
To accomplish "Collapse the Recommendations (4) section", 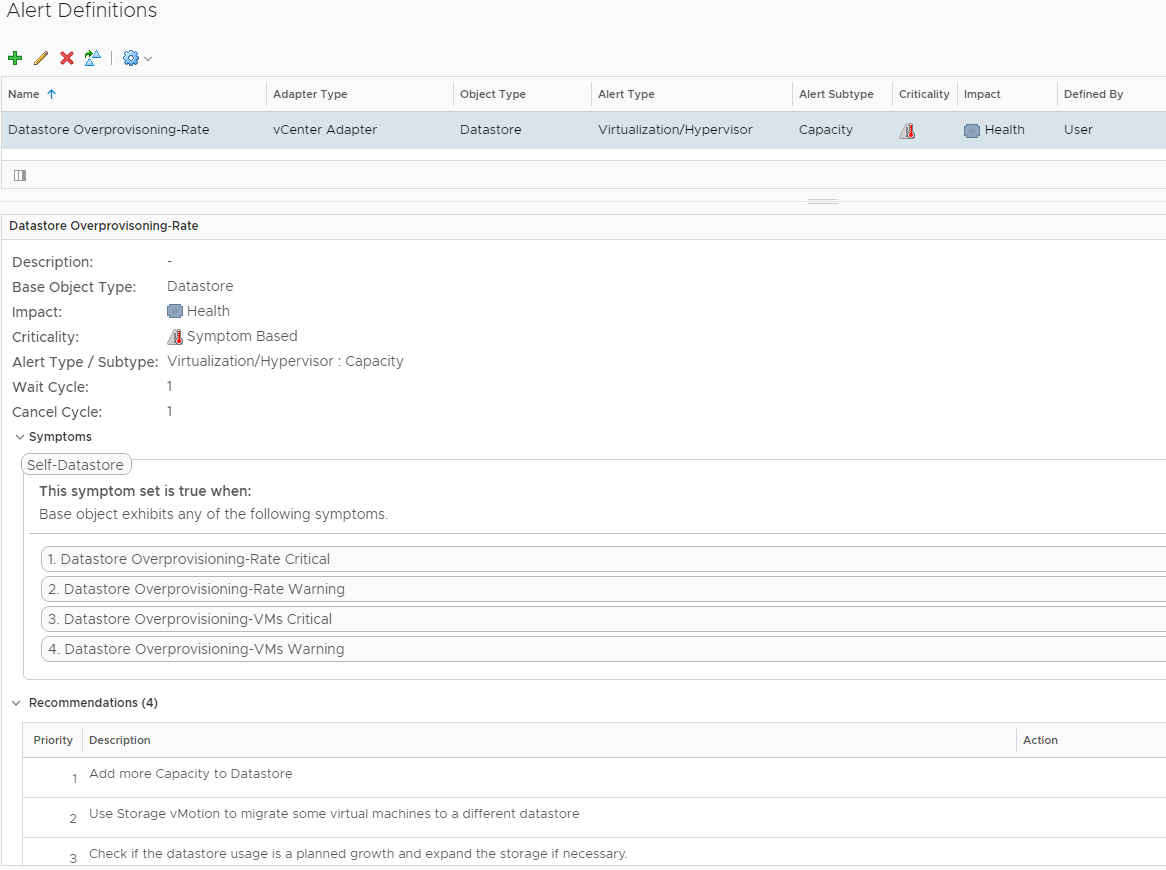I will click(16, 703).
